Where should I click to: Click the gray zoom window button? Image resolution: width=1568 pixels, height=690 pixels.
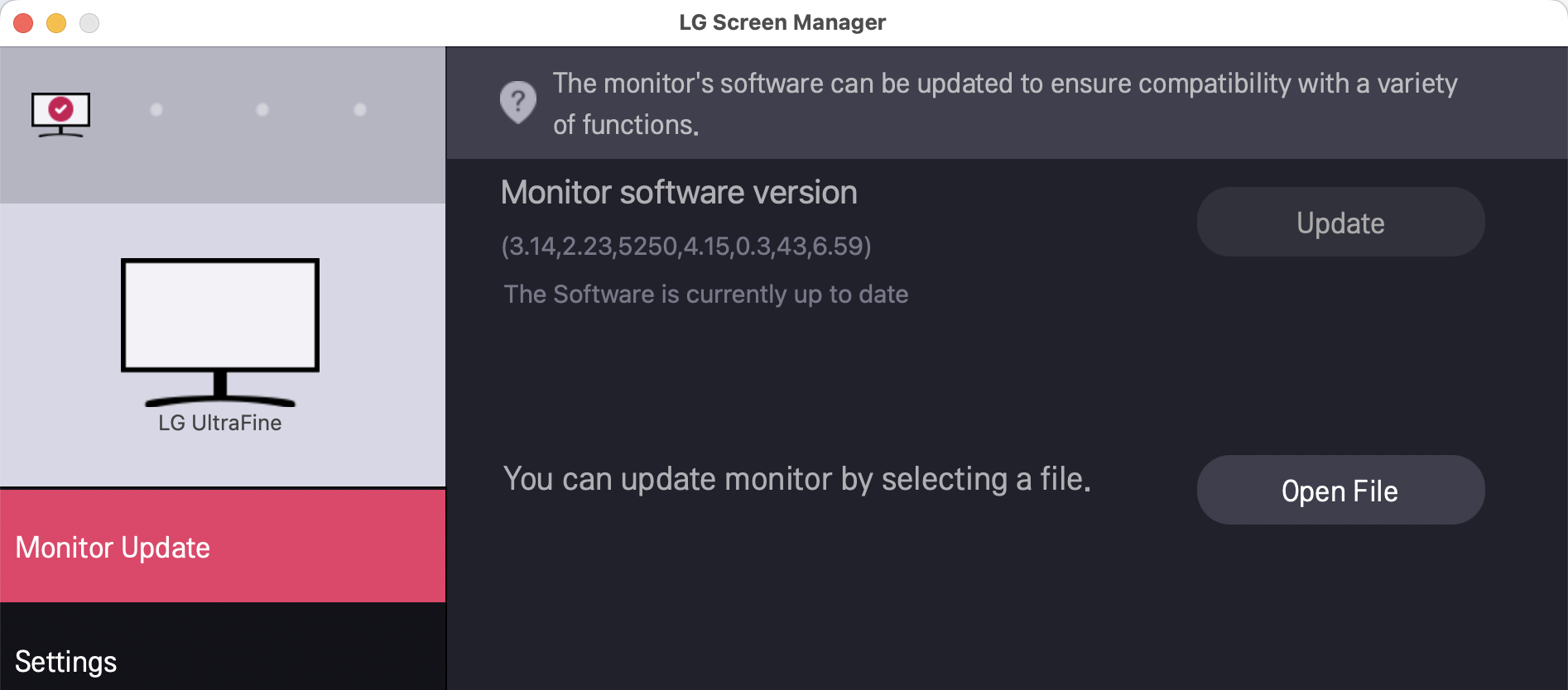tap(89, 23)
